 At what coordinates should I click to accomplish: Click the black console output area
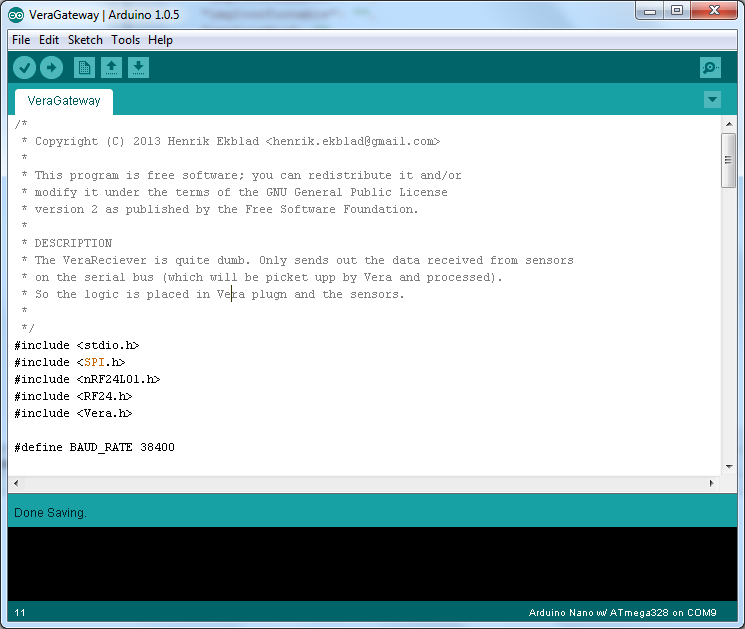pyautogui.click(x=372, y=564)
